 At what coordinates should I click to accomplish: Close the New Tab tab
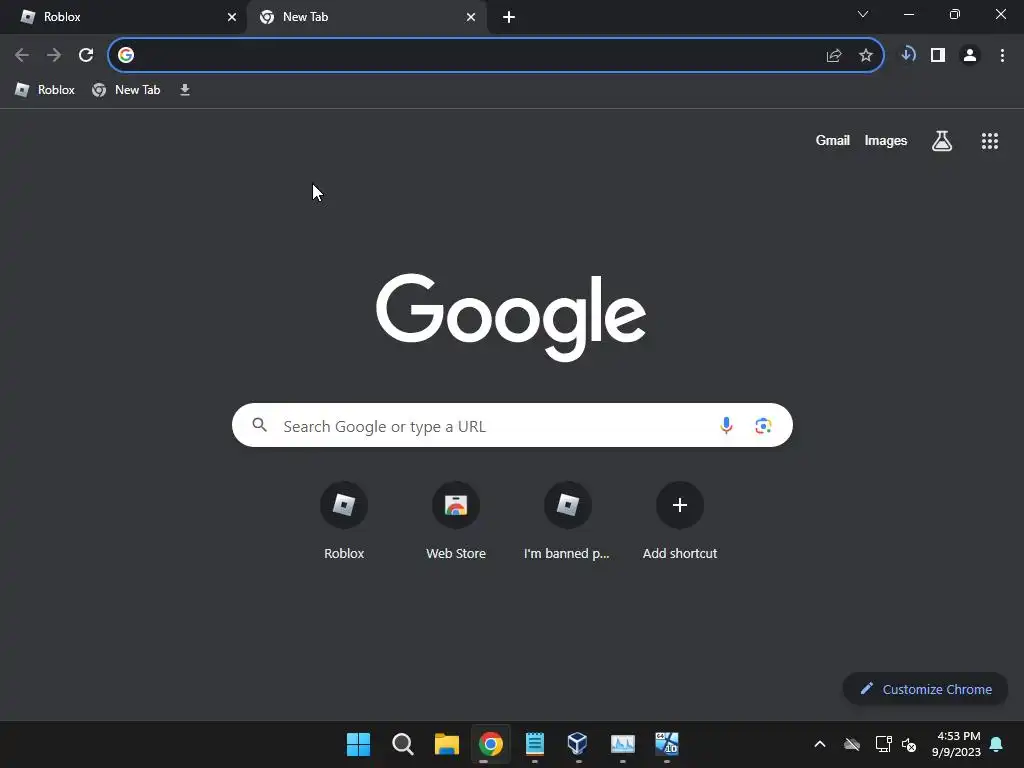pos(471,17)
